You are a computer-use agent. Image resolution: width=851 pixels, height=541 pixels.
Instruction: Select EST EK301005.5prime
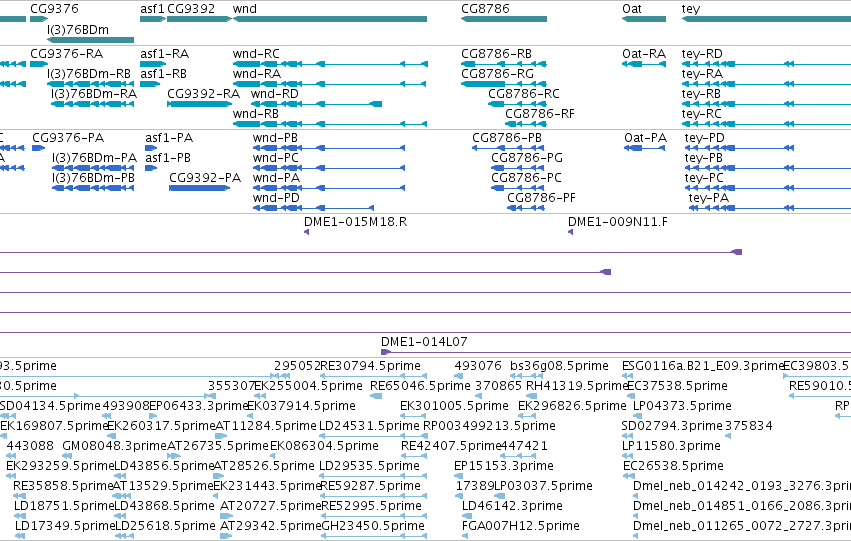click(454, 406)
